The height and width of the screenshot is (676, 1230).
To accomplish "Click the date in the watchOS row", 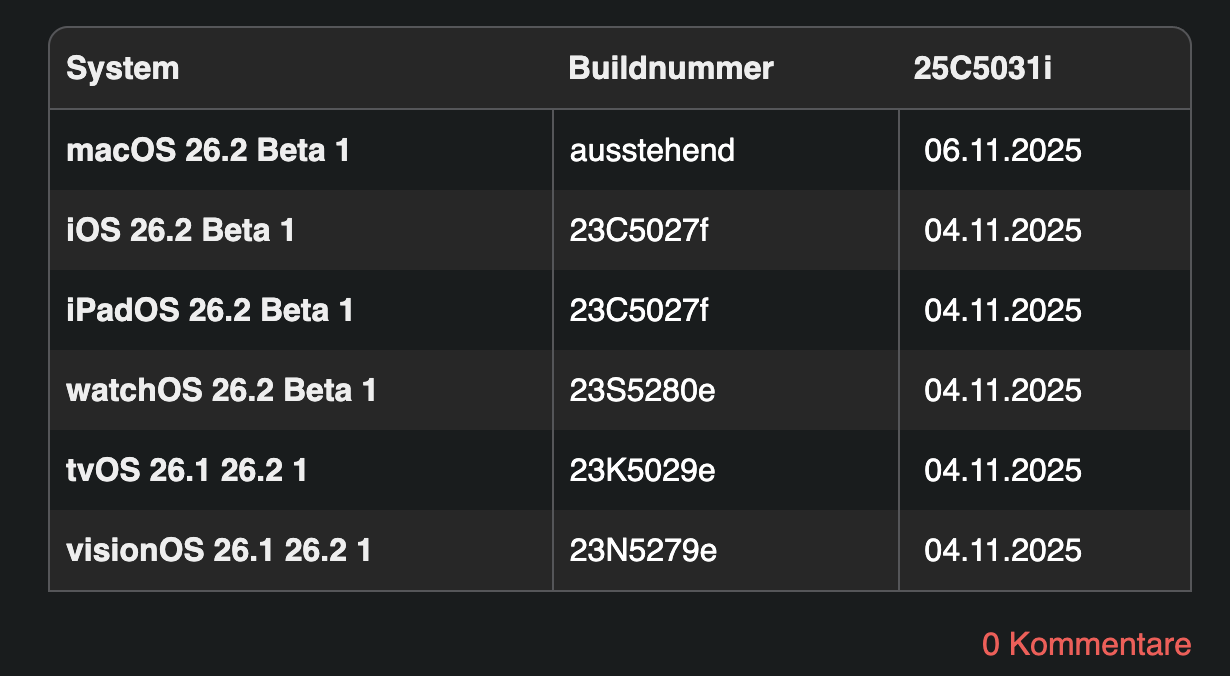I will pyautogui.click(x=1003, y=390).
